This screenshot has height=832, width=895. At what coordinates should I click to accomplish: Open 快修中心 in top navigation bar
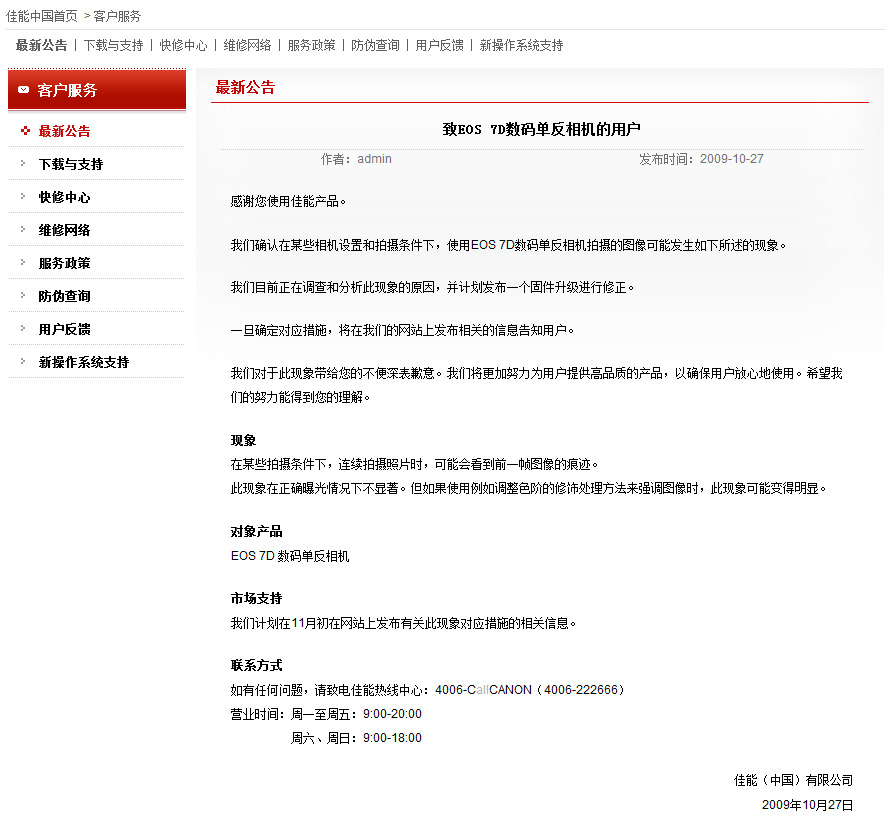(183, 45)
